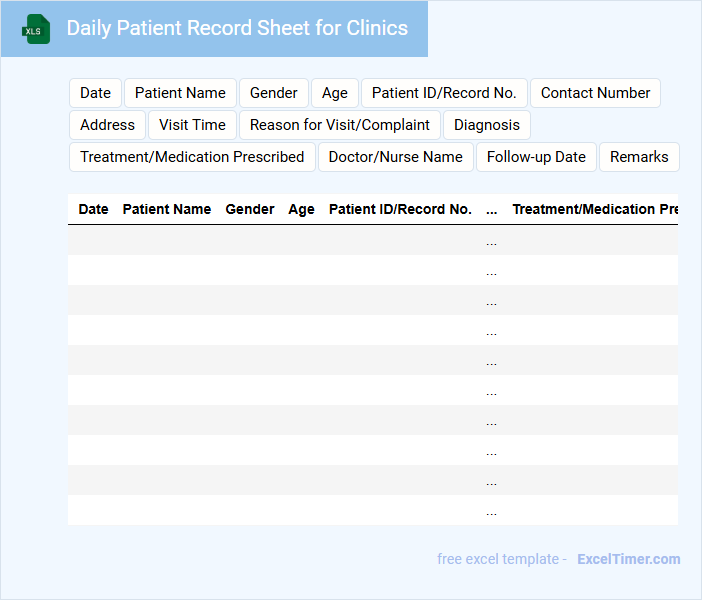Select Treatment/Medication Prescribed tag

click(x=192, y=157)
